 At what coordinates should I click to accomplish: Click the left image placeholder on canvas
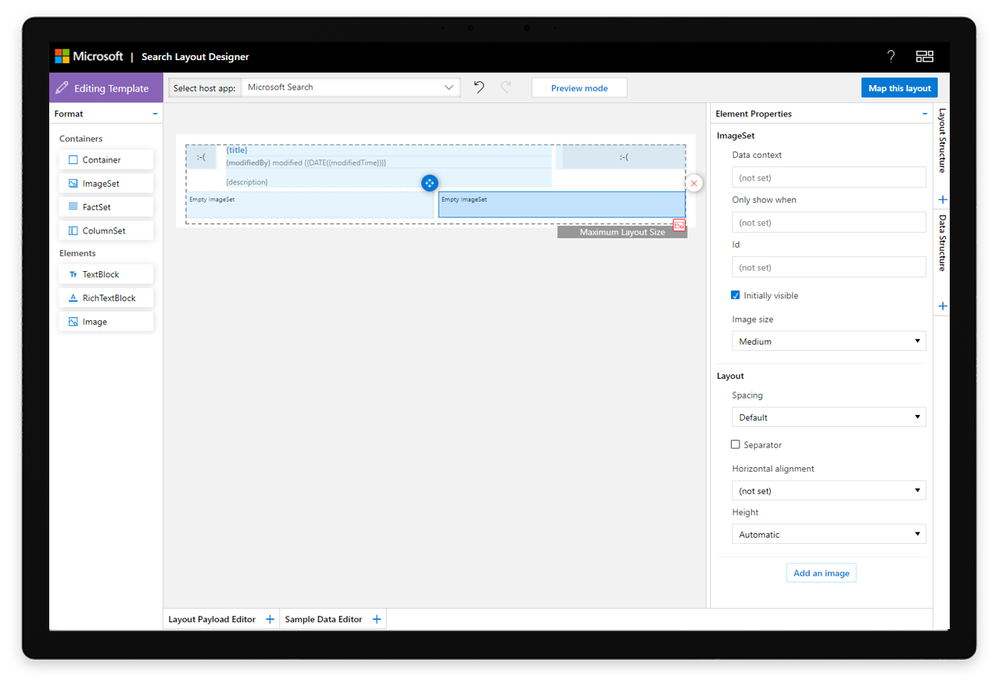coord(201,157)
